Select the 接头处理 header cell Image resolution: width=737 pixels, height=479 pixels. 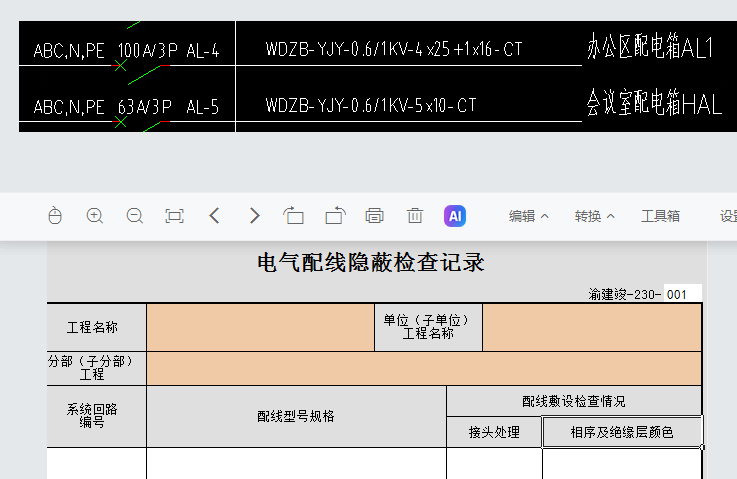[494, 432]
